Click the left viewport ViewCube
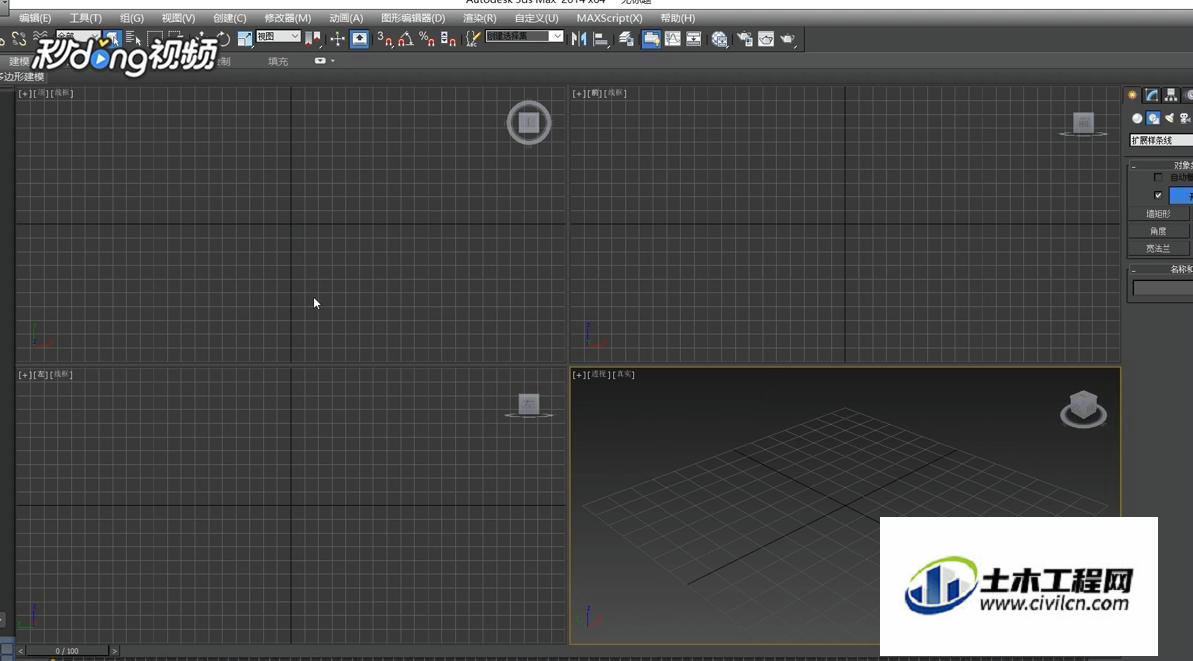This screenshot has height=661, width=1193. (x=529, y=405)
